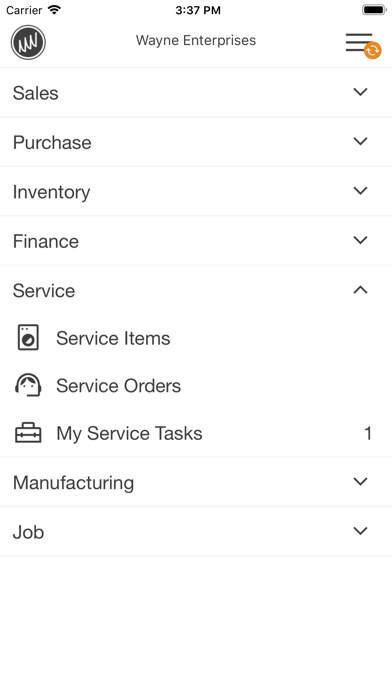Tap the orange sync badge icon
The image size is (392, 696).
point(373,50)
